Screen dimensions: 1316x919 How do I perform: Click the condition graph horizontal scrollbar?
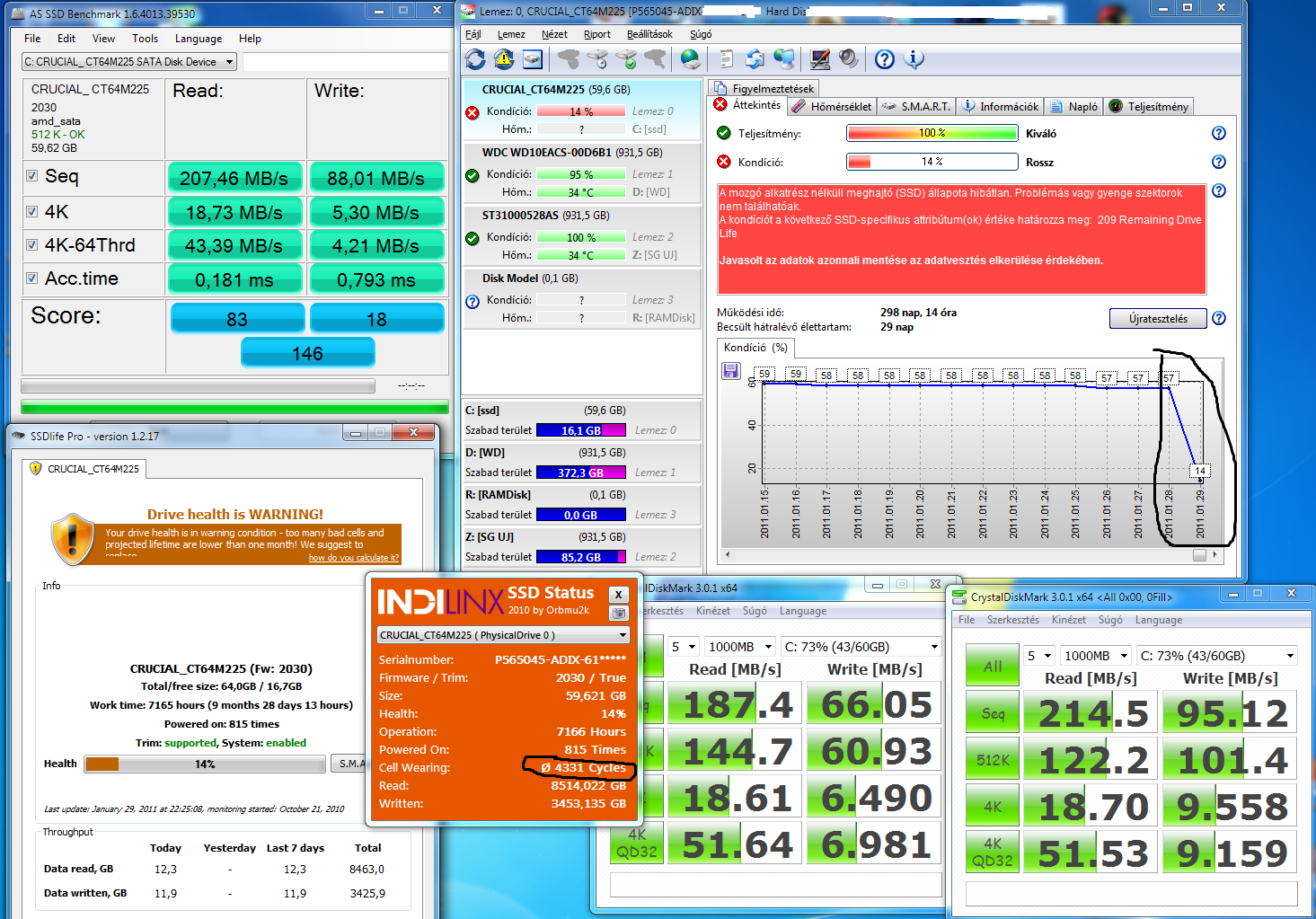coord(970,555)
